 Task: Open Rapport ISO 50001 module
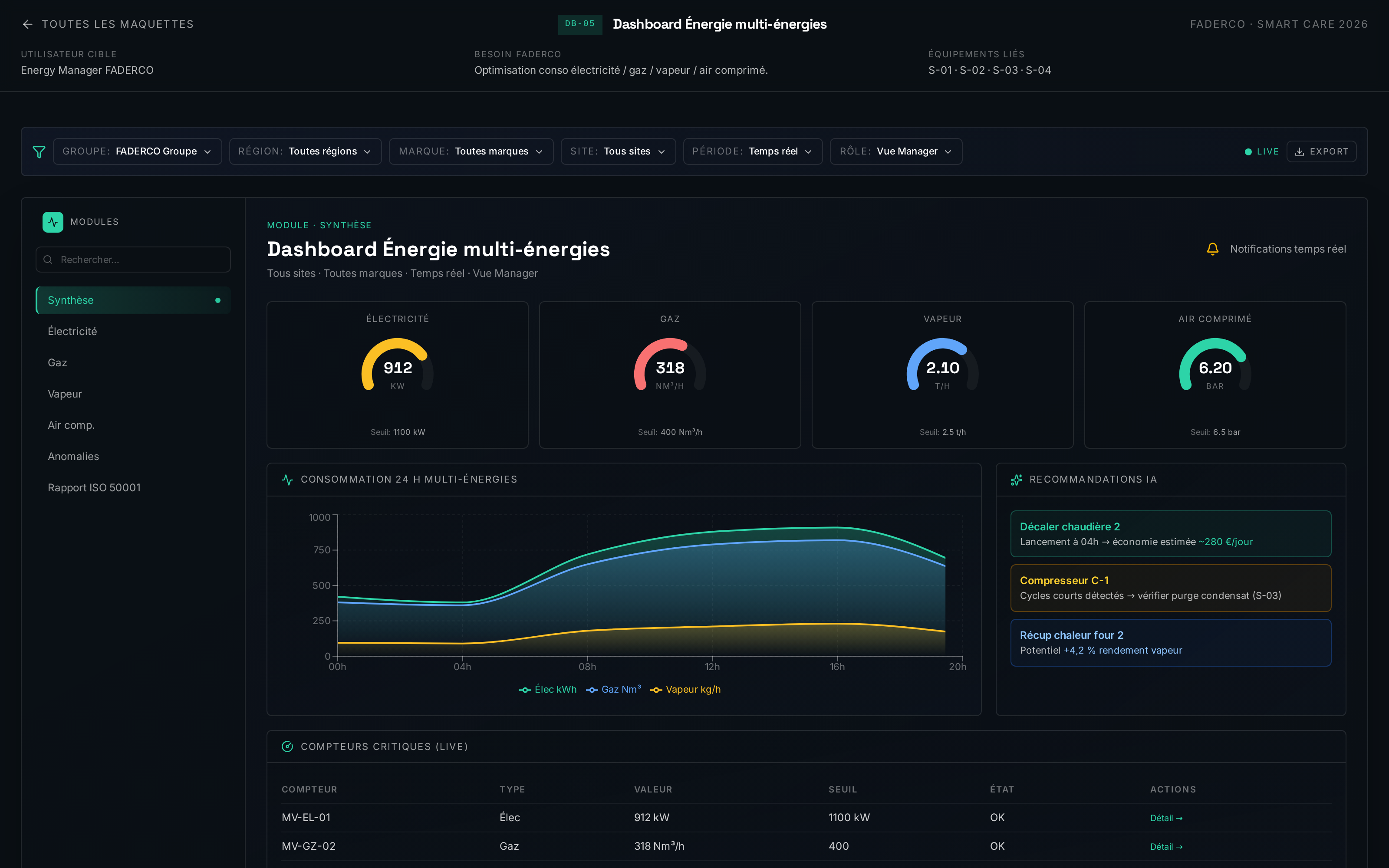click(x=133, y=487)
